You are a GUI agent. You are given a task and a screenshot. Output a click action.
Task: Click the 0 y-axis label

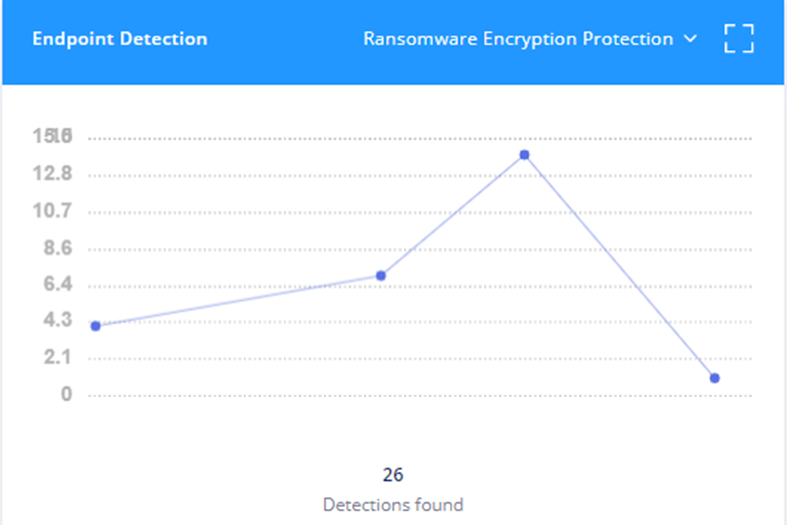(66, 395)
